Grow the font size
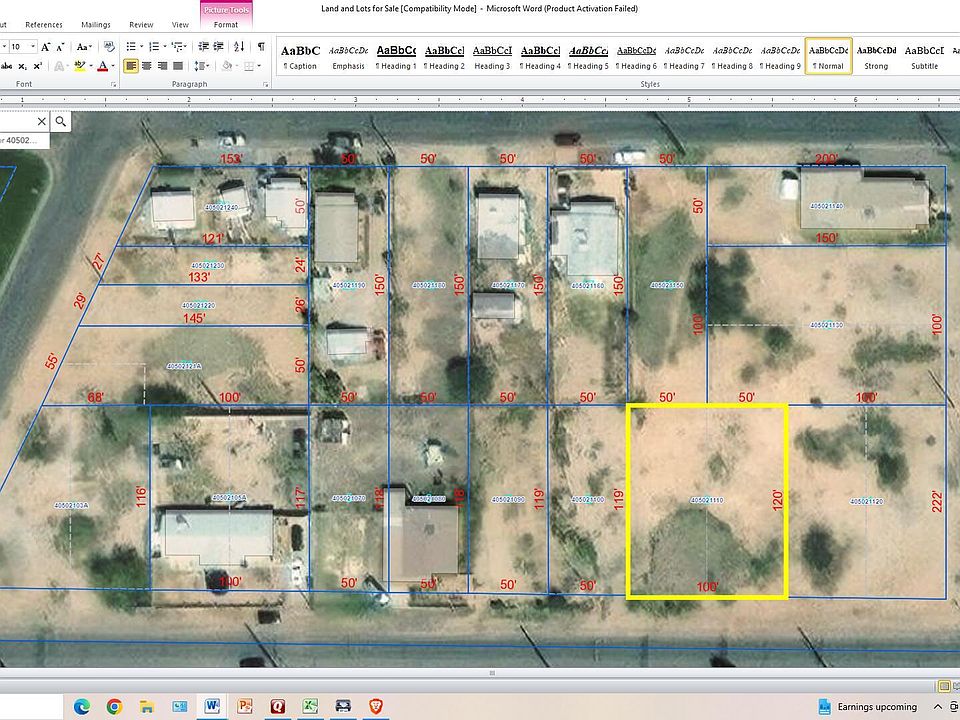Viewport: 960px width, 720px height. point(46,47)
